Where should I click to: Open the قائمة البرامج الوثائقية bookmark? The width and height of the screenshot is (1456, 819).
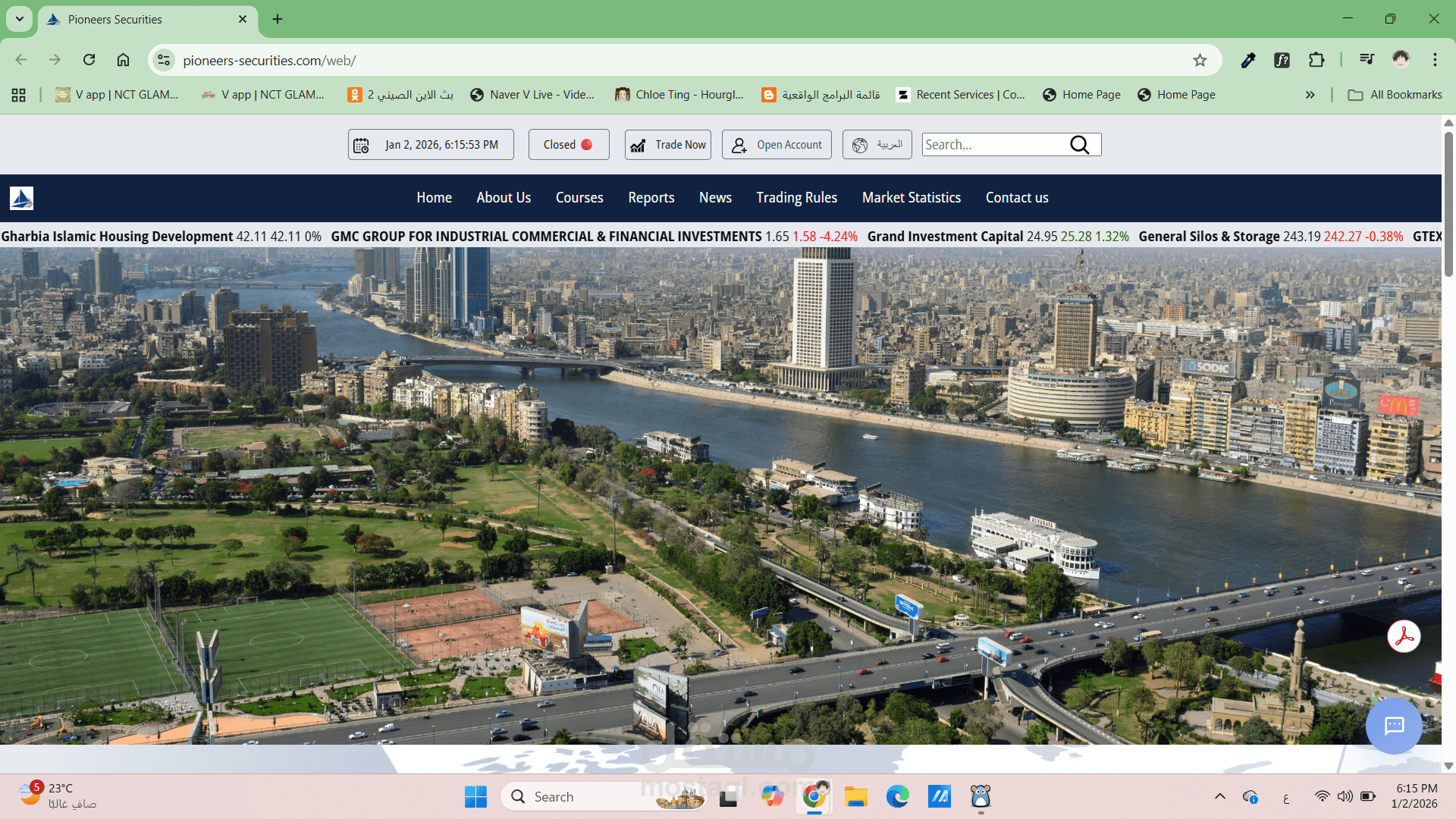point(821,95)
